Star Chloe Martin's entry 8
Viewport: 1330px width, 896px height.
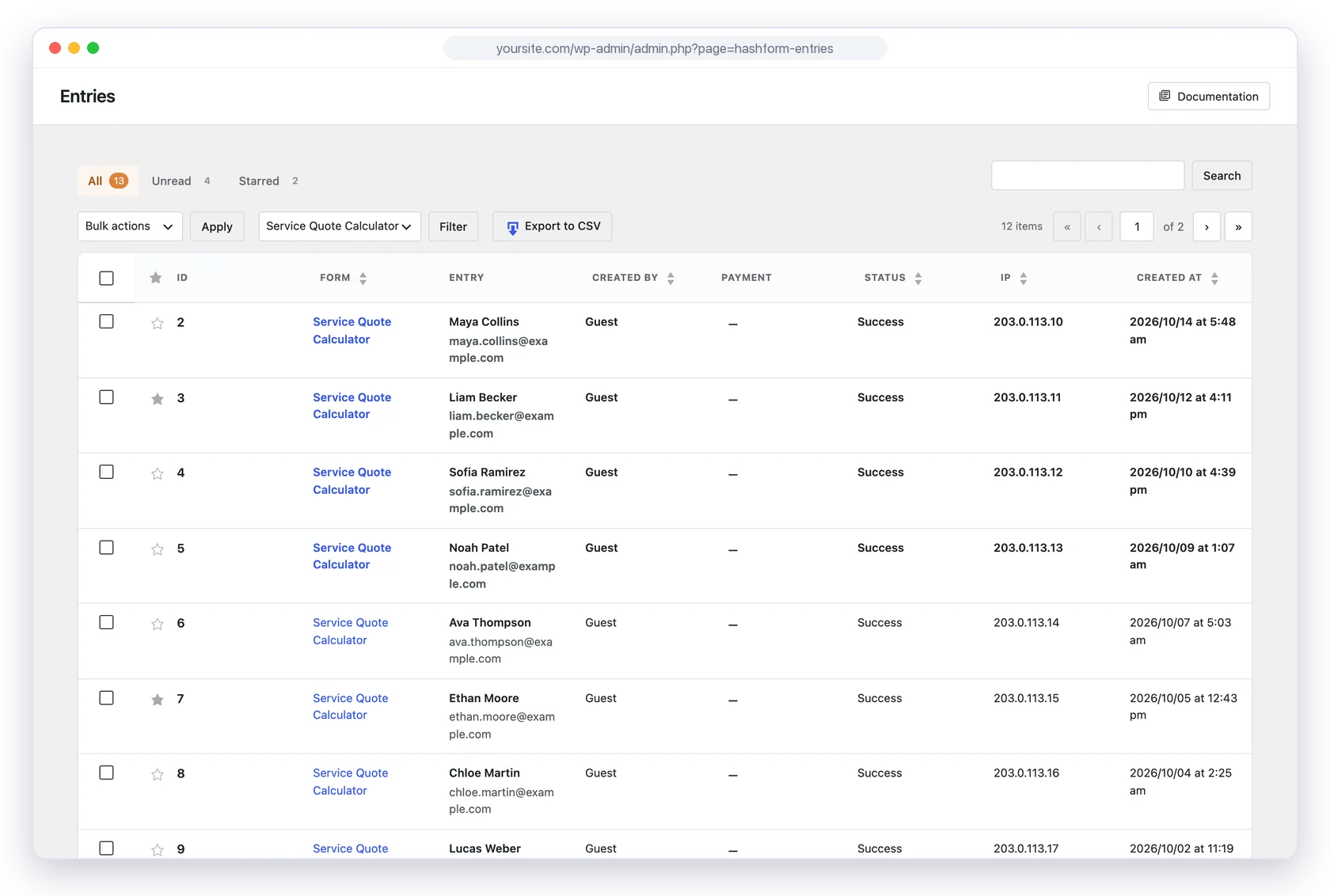point(158,774)
